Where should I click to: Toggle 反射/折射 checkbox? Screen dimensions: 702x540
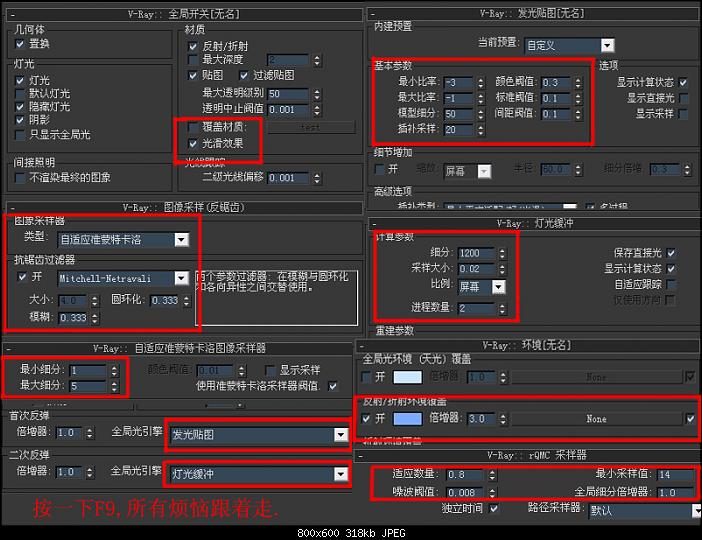click(x=193, y=46)
